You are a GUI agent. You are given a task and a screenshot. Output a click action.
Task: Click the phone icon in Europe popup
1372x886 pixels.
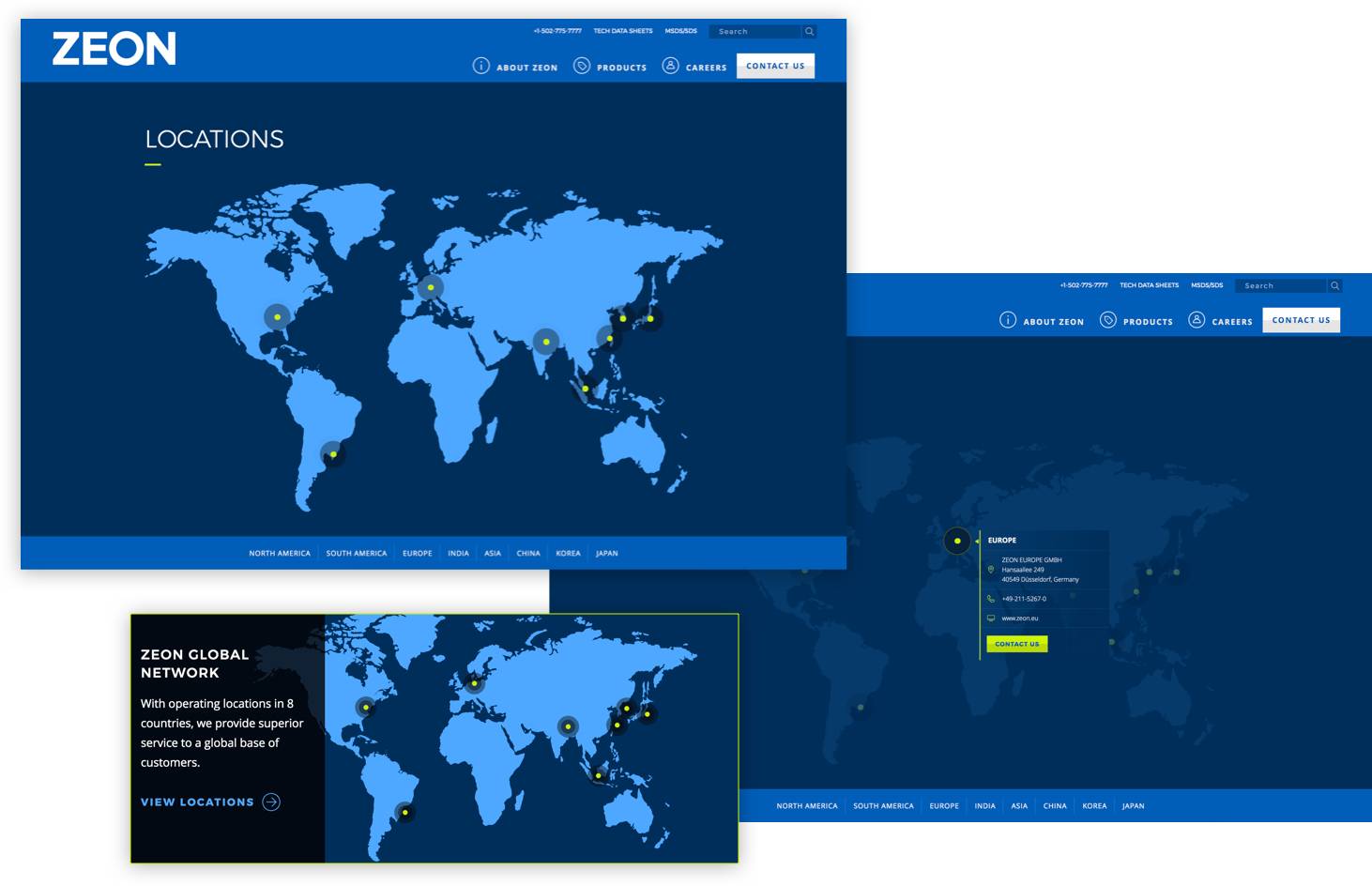point(991,599)
